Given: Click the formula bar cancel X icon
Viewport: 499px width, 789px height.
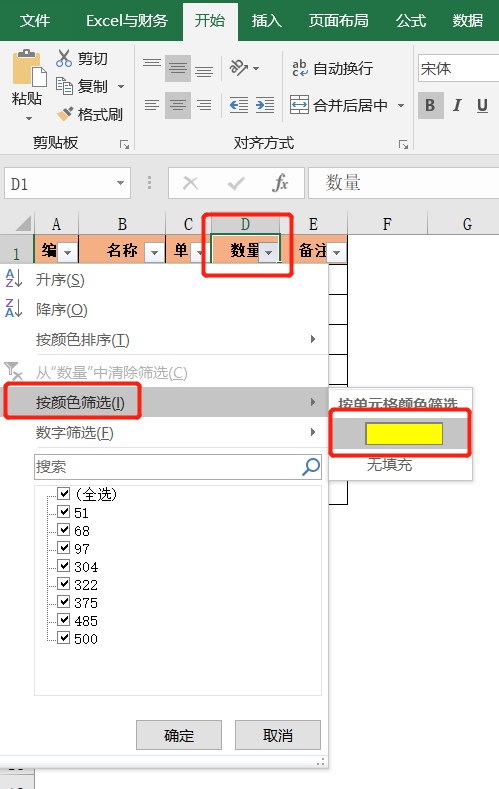Looking at the screenshot, I should click(x=190, y=183).
